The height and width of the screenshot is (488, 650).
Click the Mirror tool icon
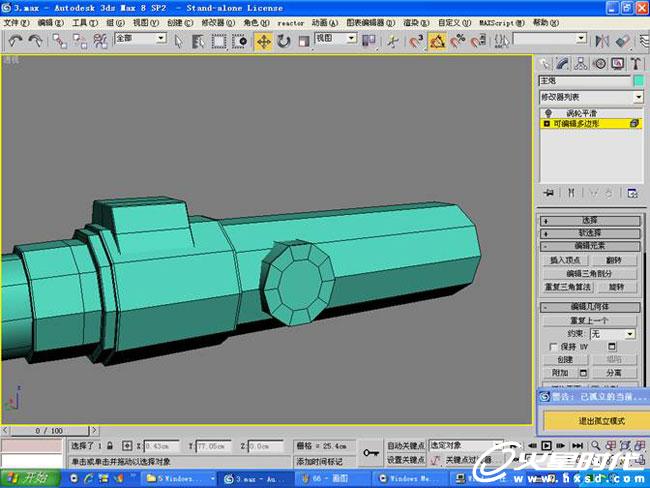(x=602, y=41)
